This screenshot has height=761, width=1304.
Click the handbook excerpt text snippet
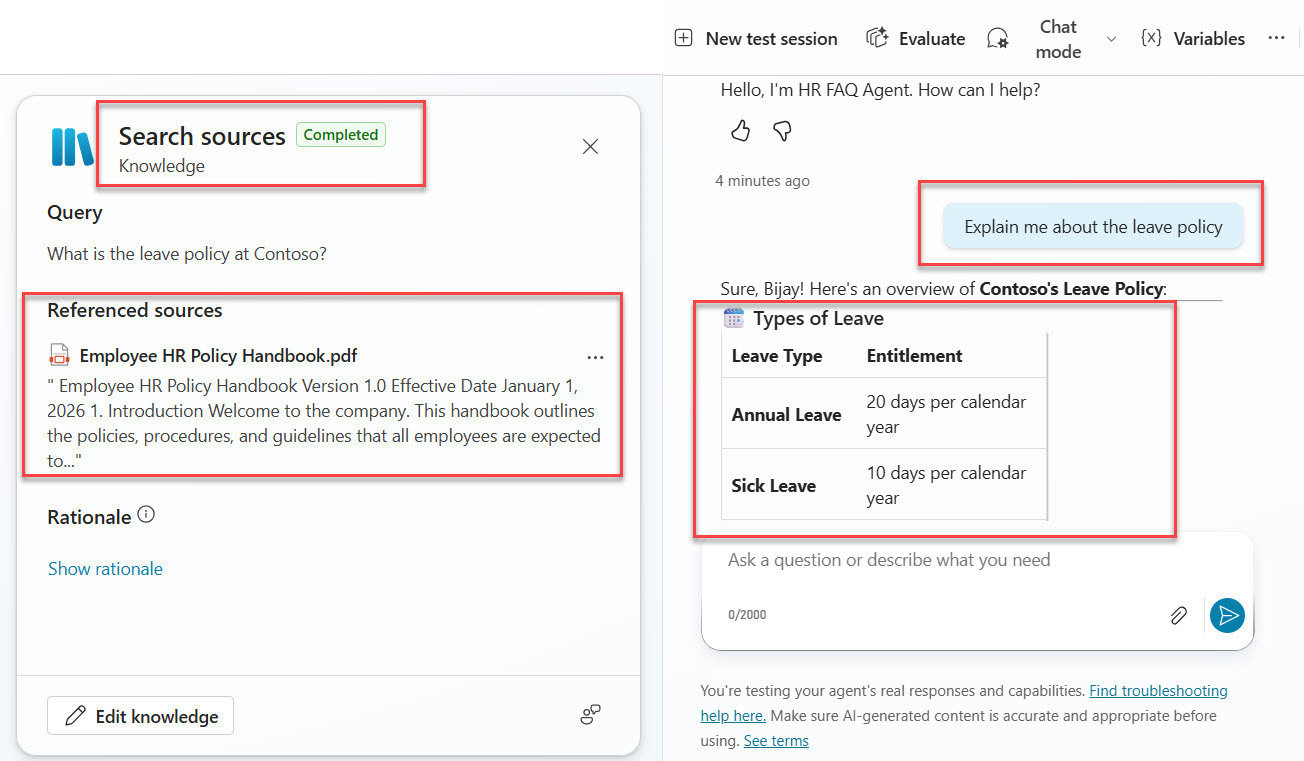pyautogui.click(x=324, y=423)
